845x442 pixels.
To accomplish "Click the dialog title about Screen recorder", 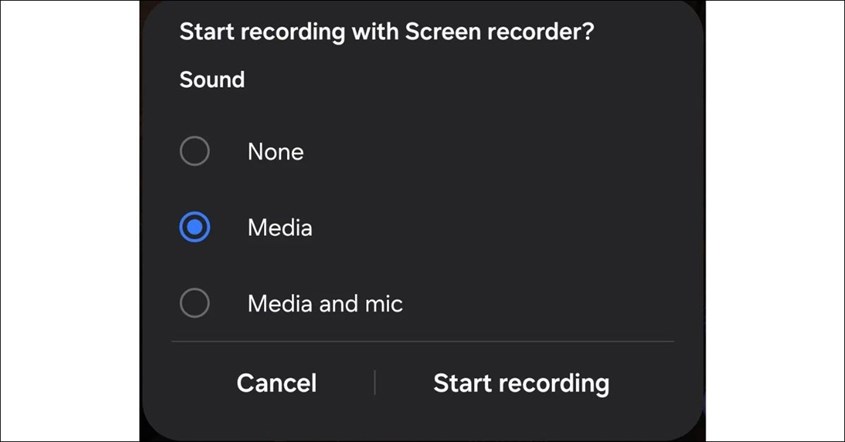I will point(386,31).
